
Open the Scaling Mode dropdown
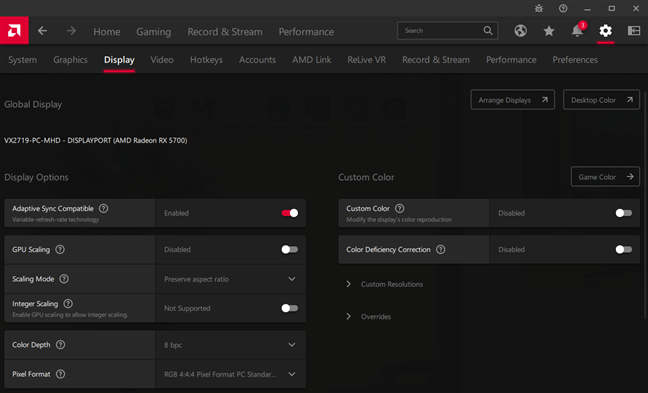pos(231,279)
